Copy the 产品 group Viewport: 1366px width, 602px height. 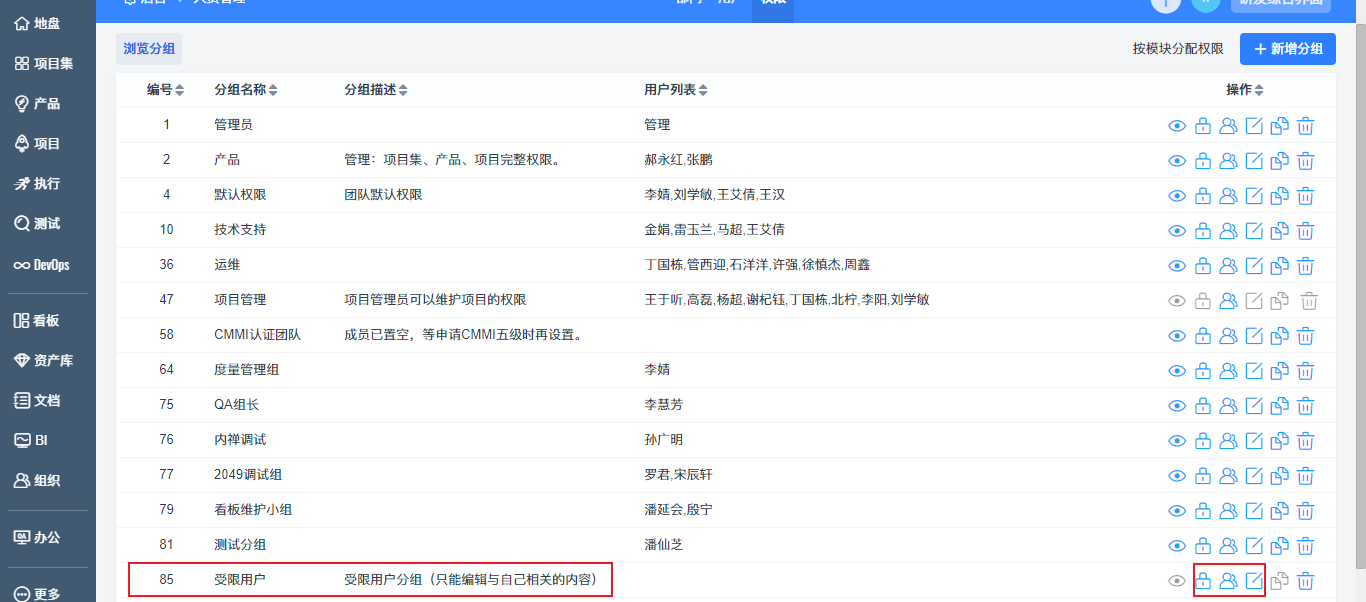pos(1279,161)
